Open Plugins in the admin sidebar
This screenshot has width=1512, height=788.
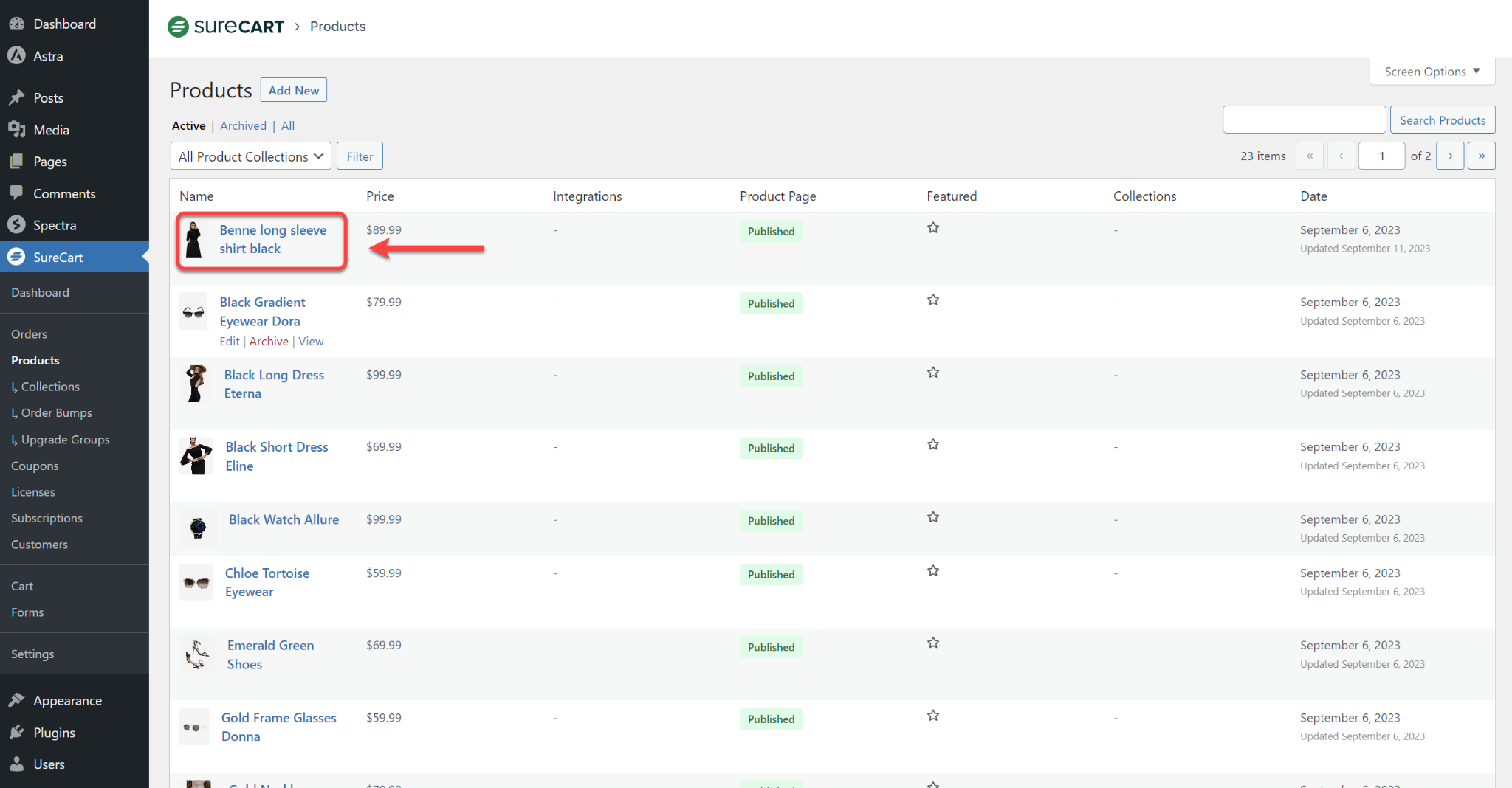click(x=54, y=732)
